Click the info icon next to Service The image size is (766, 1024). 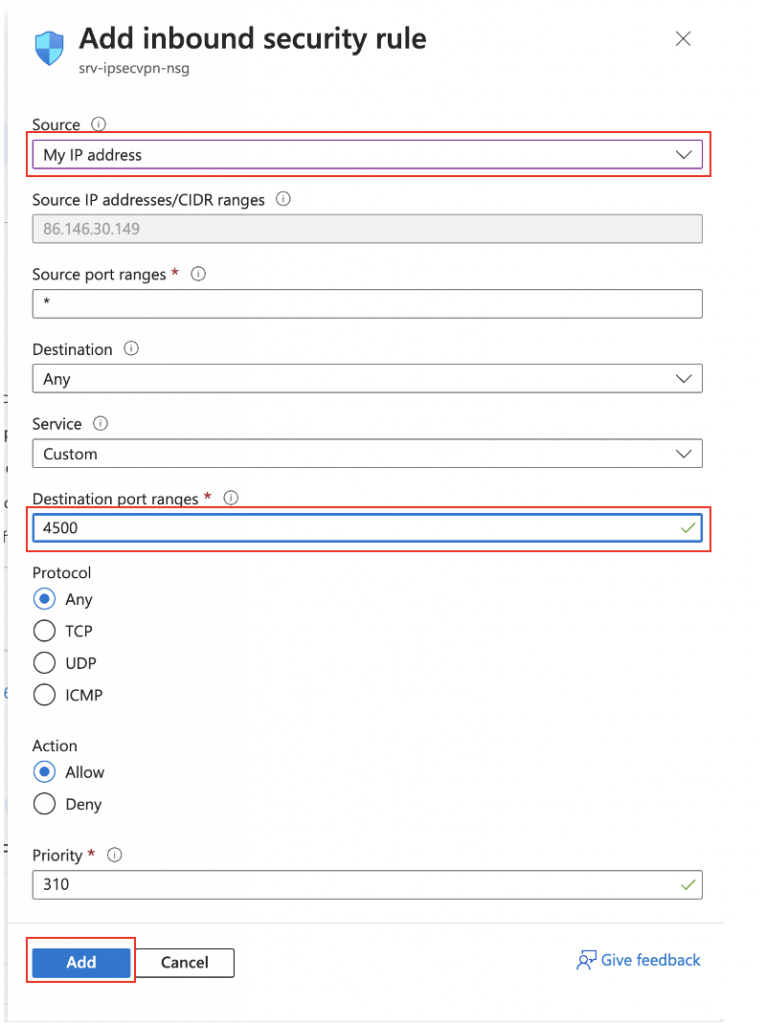coord(101,424)
